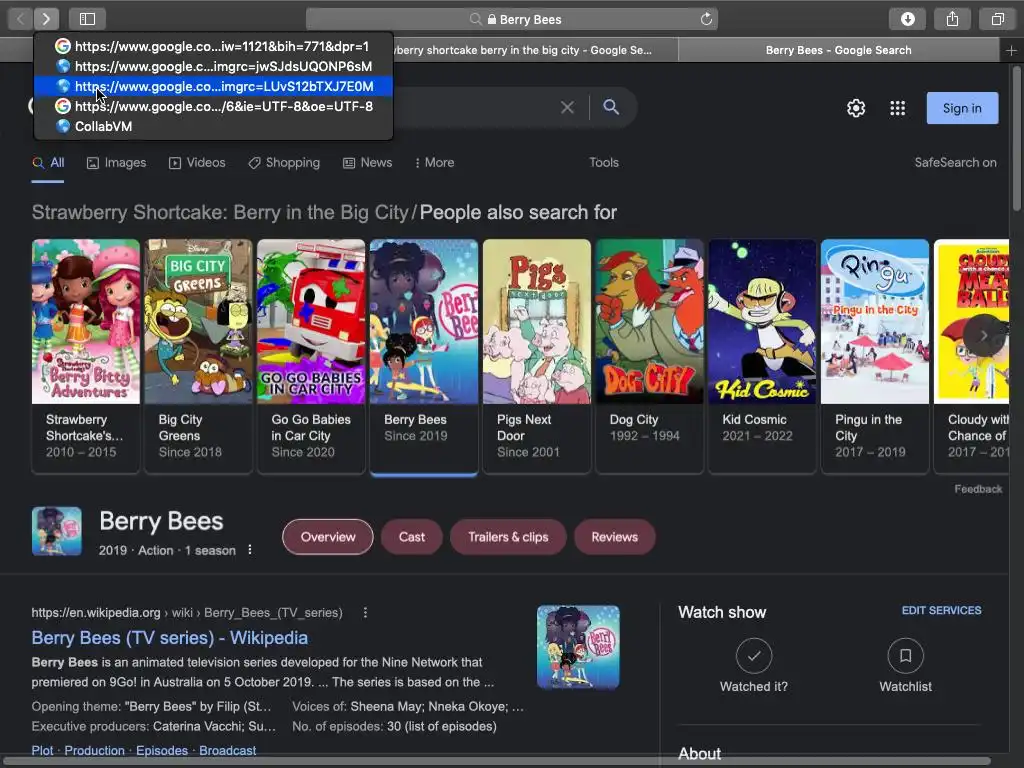Select the All search filter

[x=48, y=163]
